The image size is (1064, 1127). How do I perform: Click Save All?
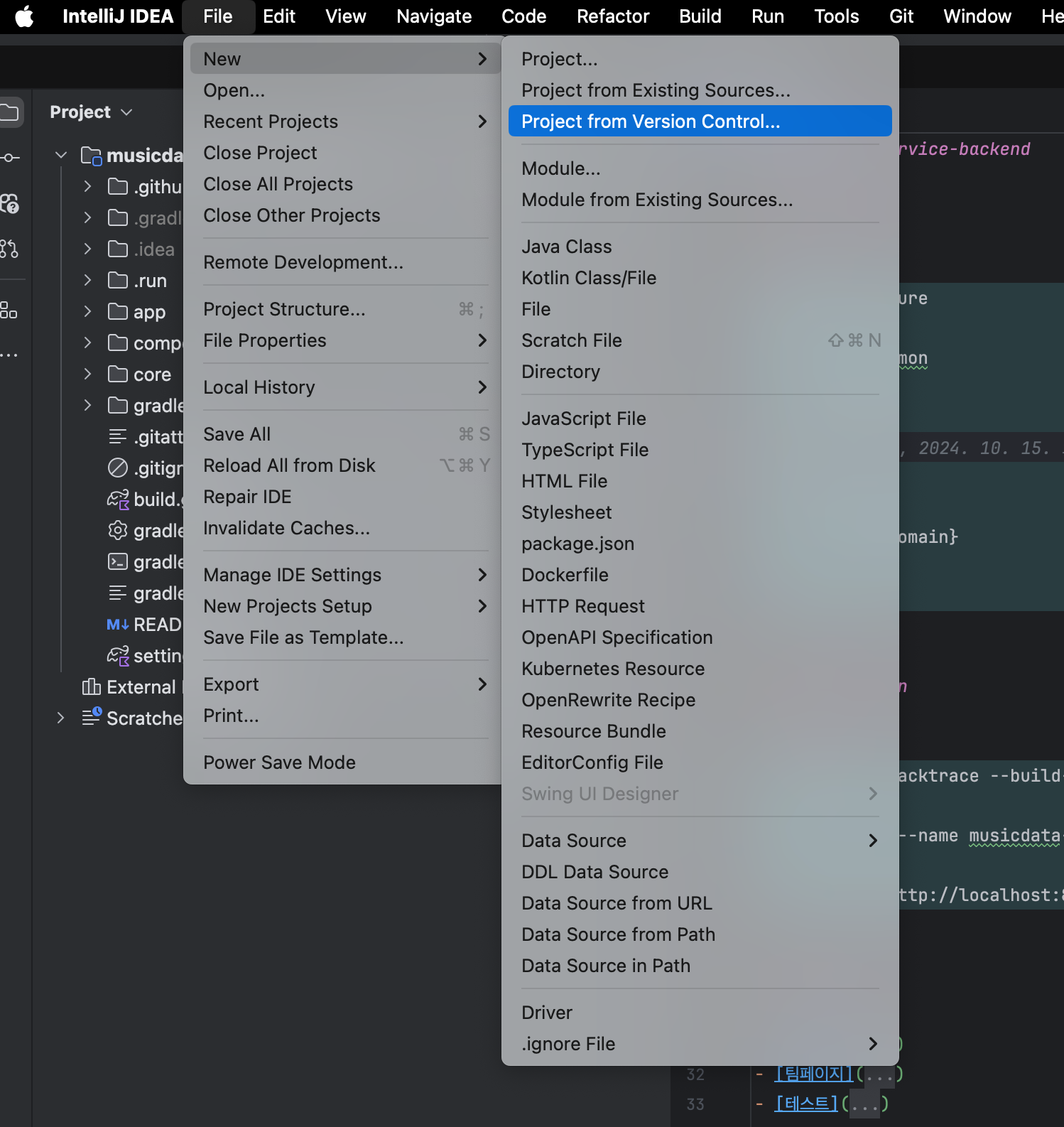point(346,434)
